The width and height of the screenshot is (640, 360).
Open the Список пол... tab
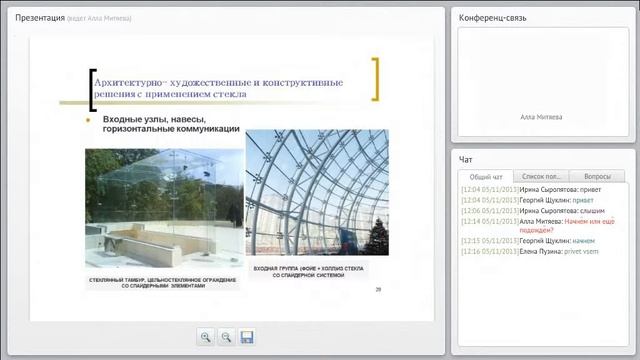click(x=541, y=176)
